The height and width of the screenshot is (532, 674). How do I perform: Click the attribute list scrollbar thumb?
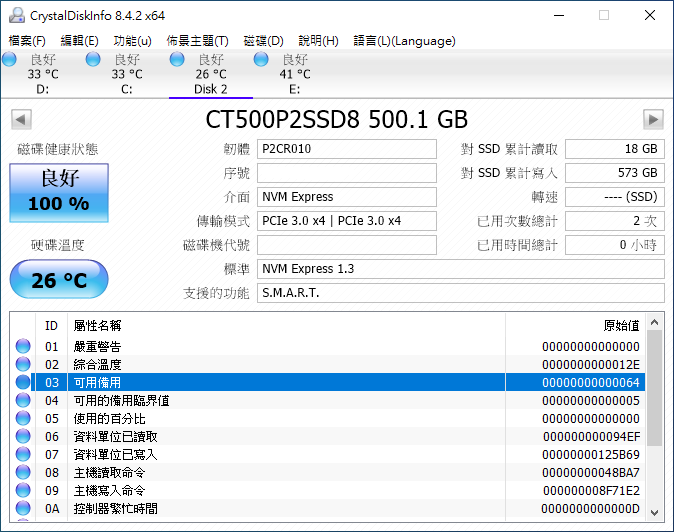coord(655,388)
